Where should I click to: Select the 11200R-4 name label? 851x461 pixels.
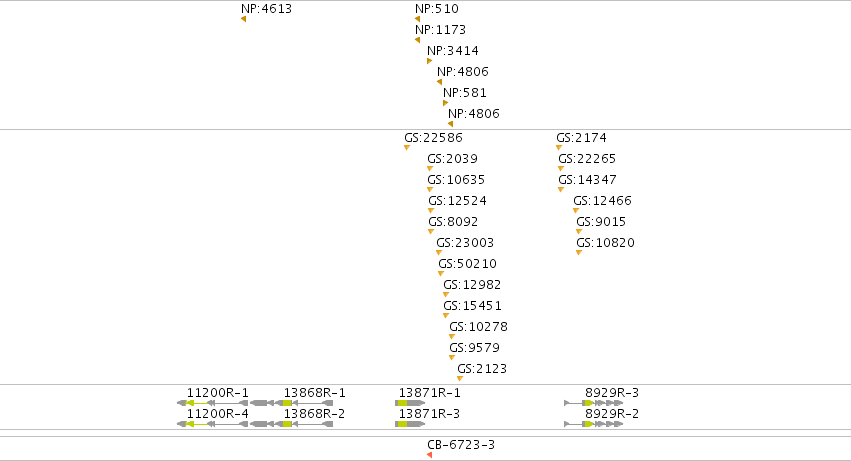click(x=218, y=414)
